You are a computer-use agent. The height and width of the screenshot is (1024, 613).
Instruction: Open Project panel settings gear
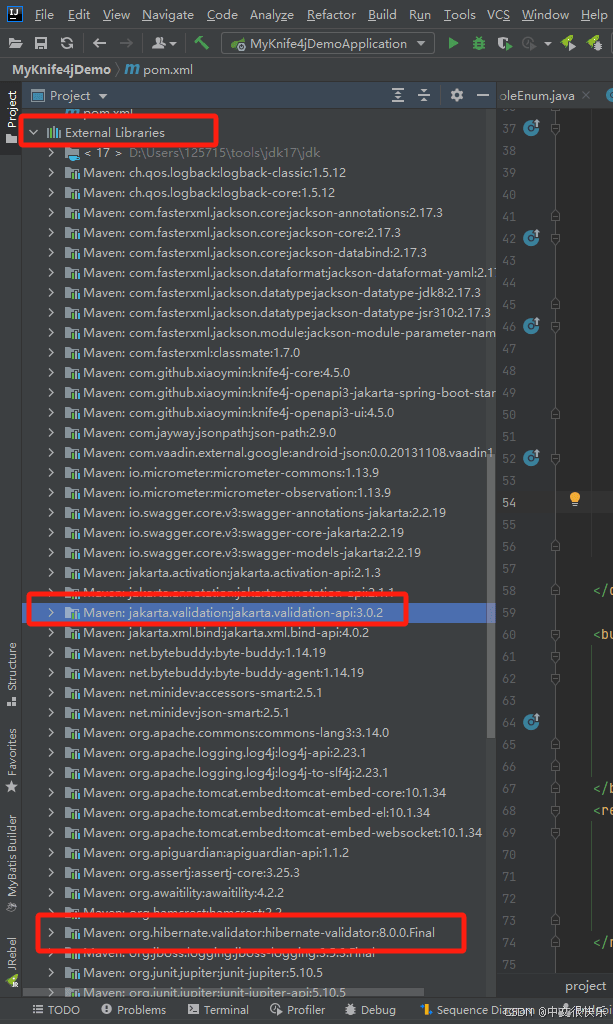(x=456, y=95)
